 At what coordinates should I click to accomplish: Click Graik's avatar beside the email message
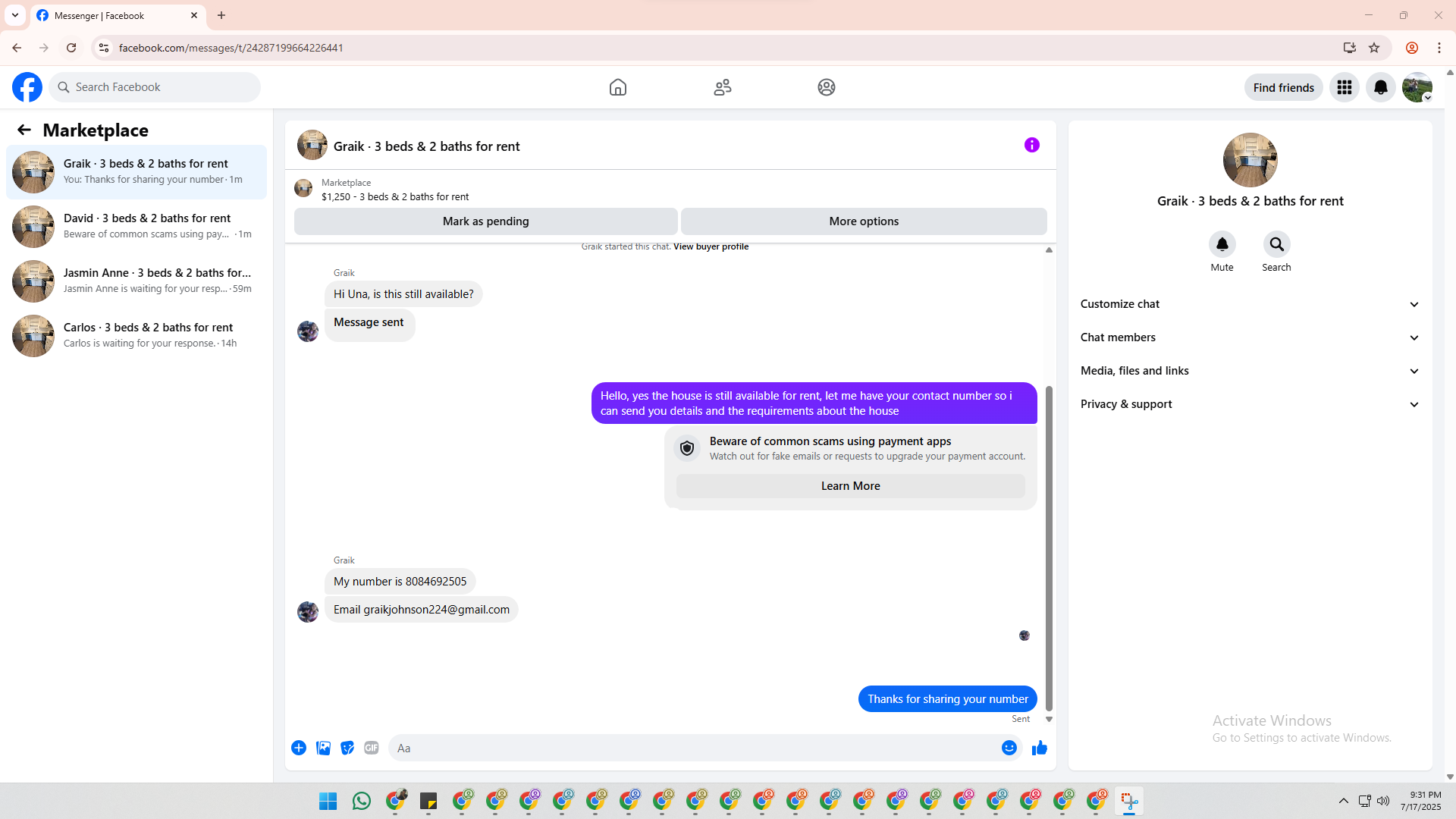click(308, 611)
